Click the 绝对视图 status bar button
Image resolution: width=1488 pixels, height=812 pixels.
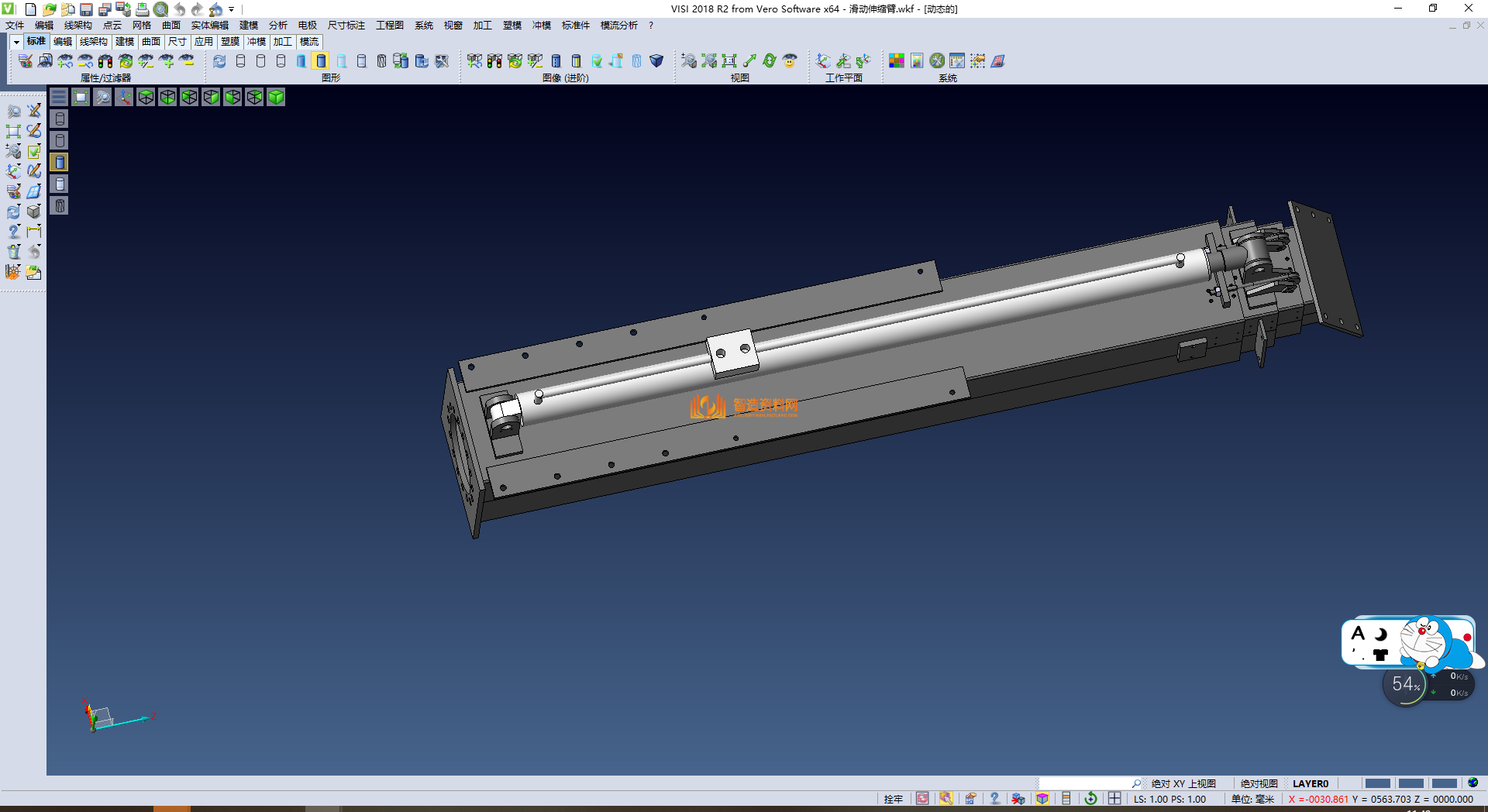tap(1259, 783)
